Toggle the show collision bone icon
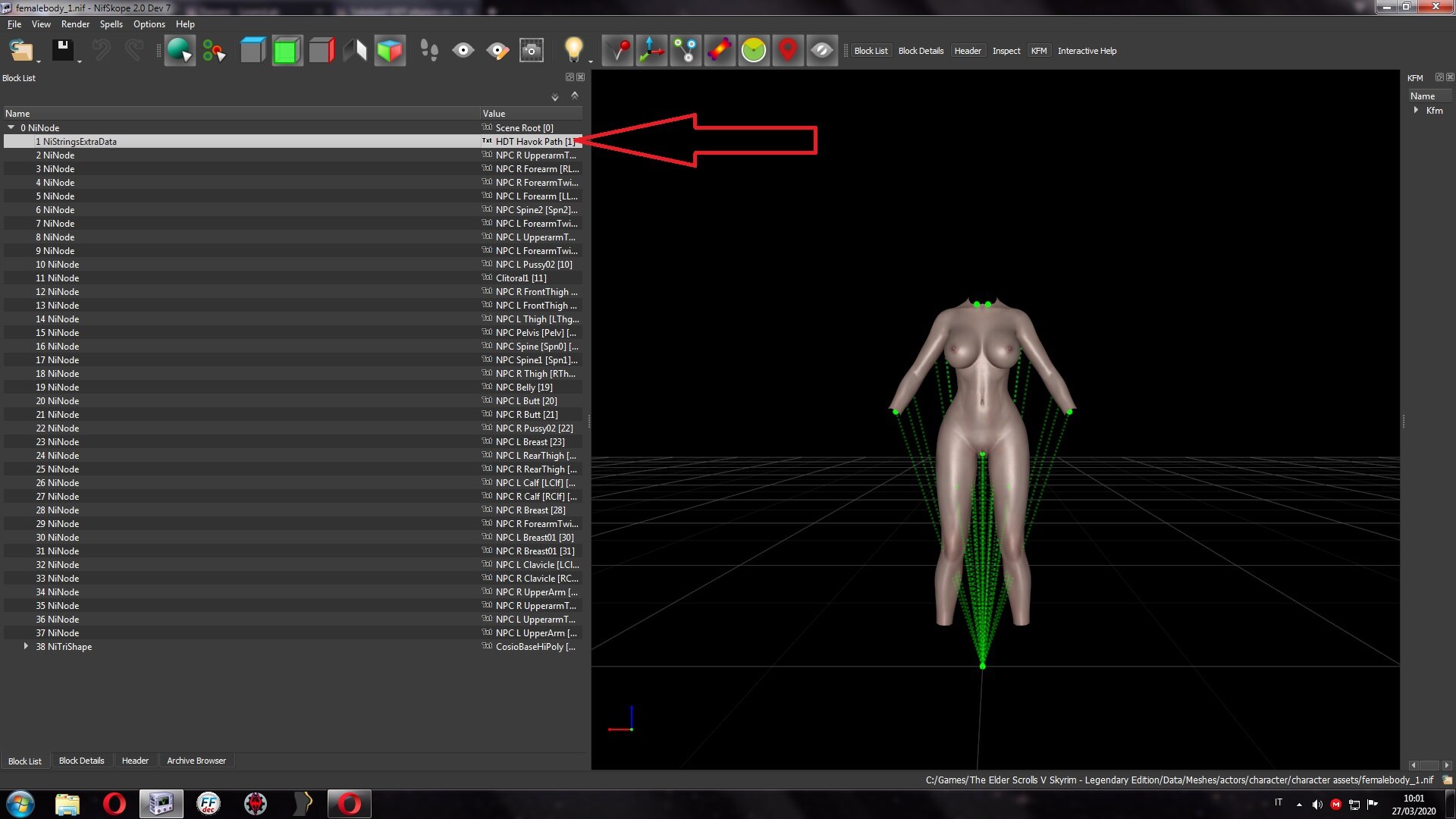1456x819 pixels. tap(720, 51)
